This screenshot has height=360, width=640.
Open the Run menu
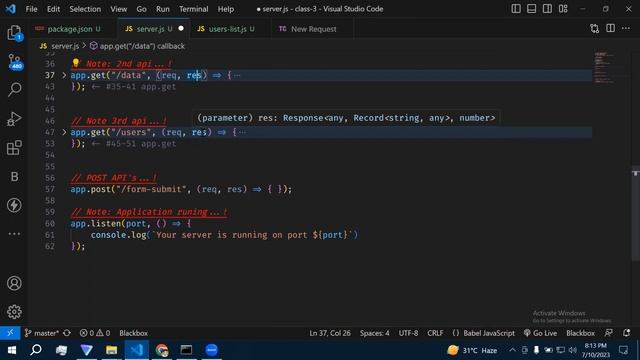162,9
